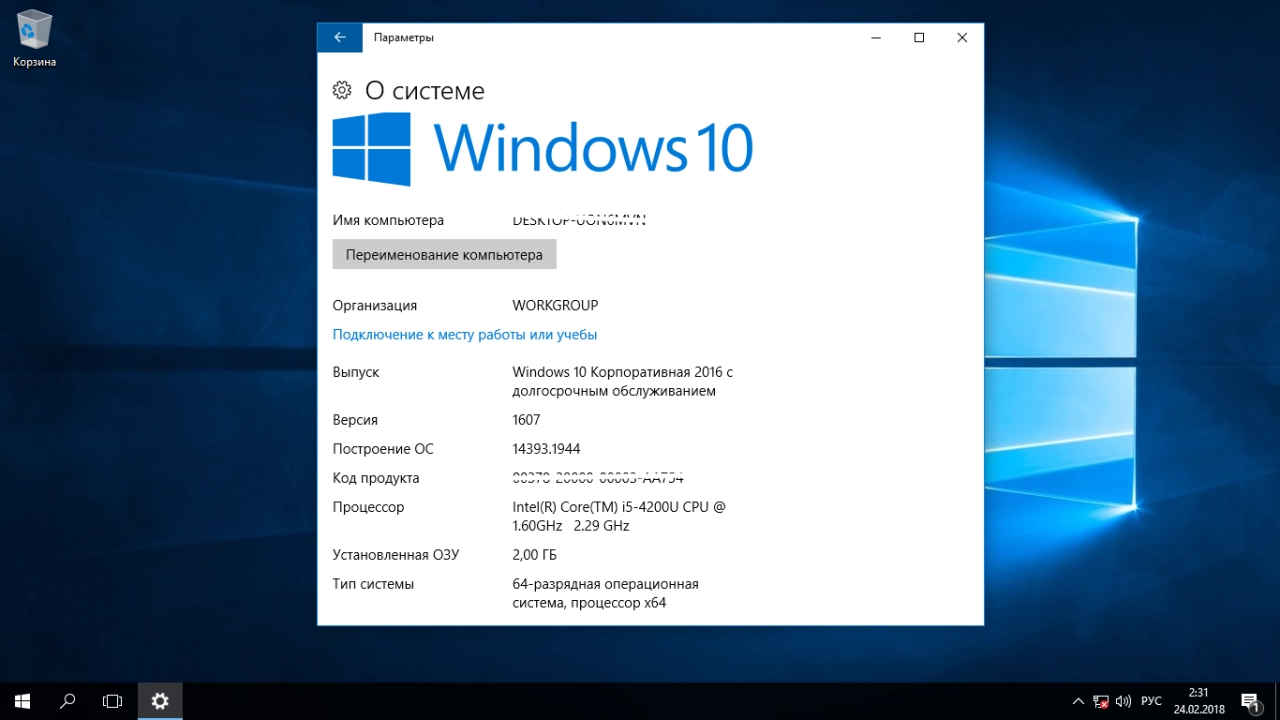Select the Settings gear taskbar button

coord(160,701)
